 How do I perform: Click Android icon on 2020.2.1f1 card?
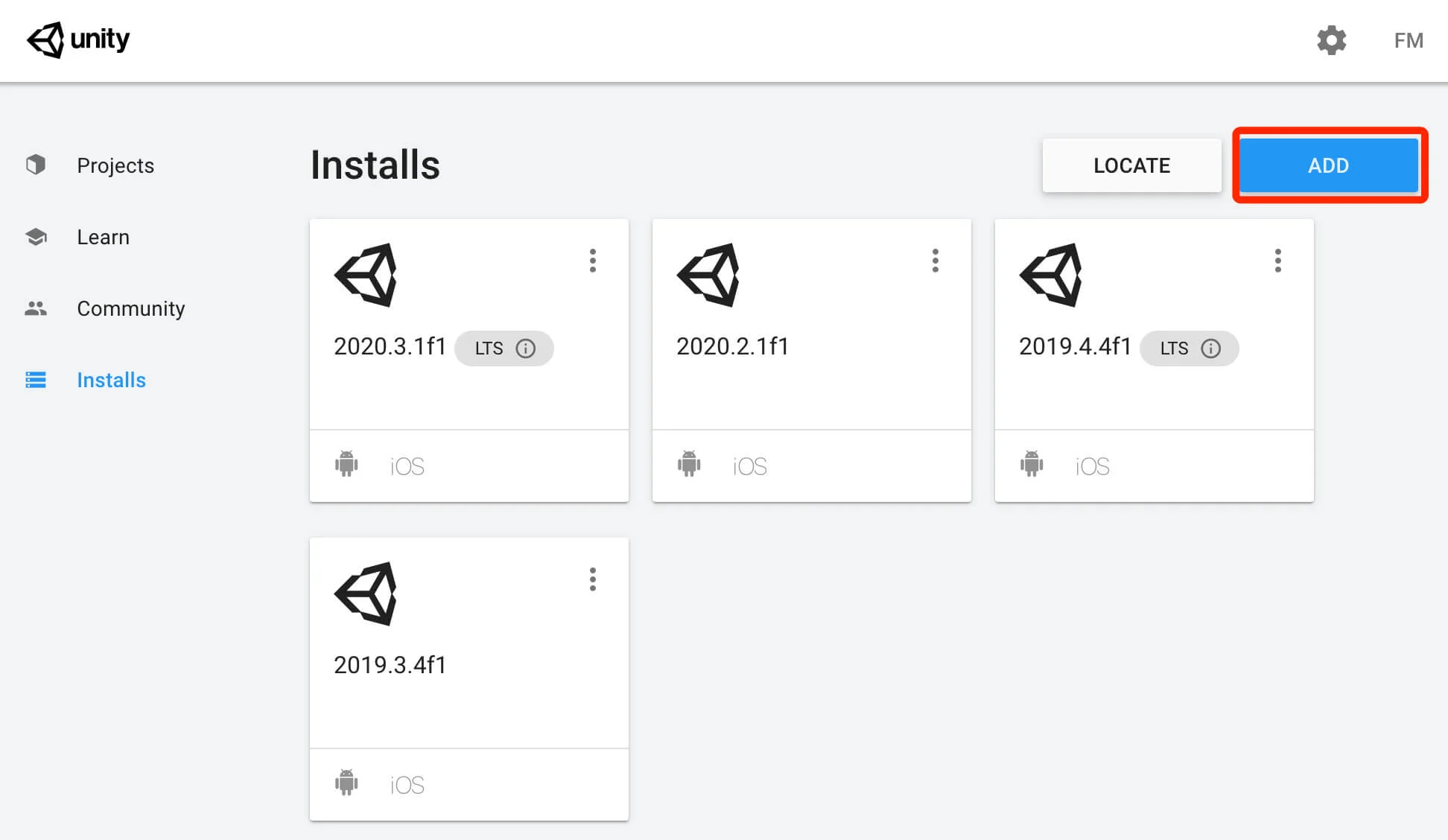coord(689,464)
